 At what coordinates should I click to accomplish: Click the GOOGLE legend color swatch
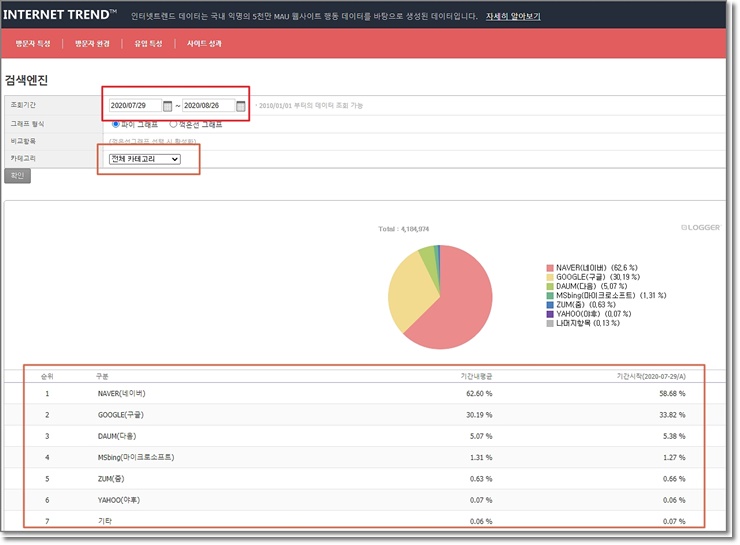tap(550, 277)
